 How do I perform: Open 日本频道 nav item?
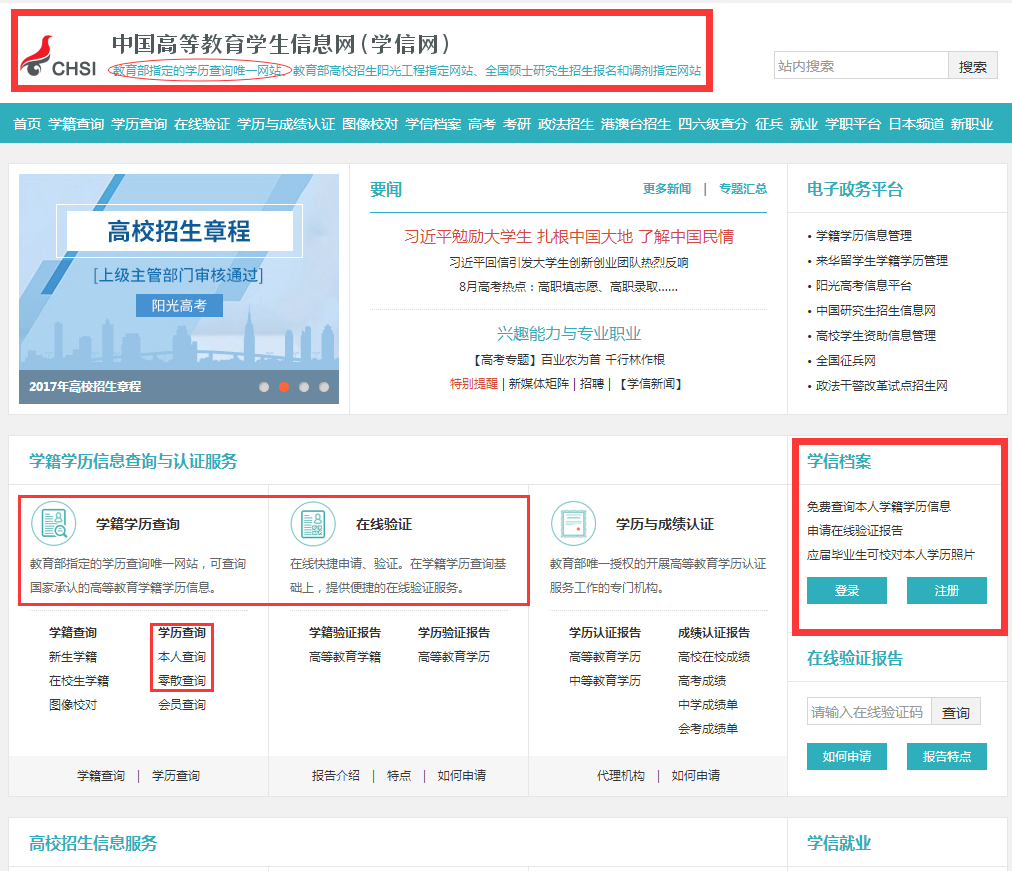pyautogui.click(x=916, y=124)
